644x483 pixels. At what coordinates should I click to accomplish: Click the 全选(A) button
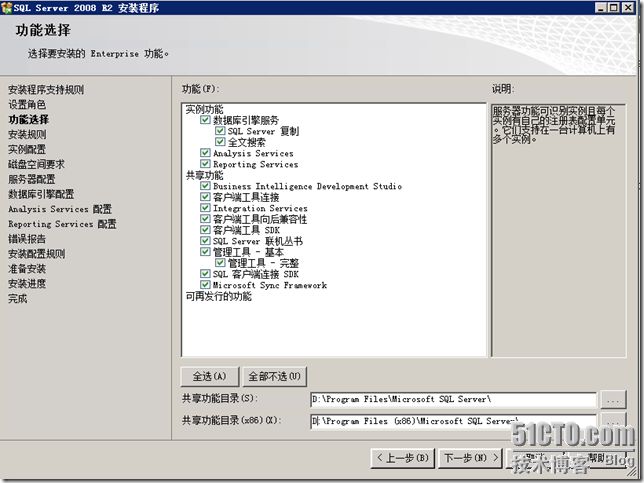(209, 376)
